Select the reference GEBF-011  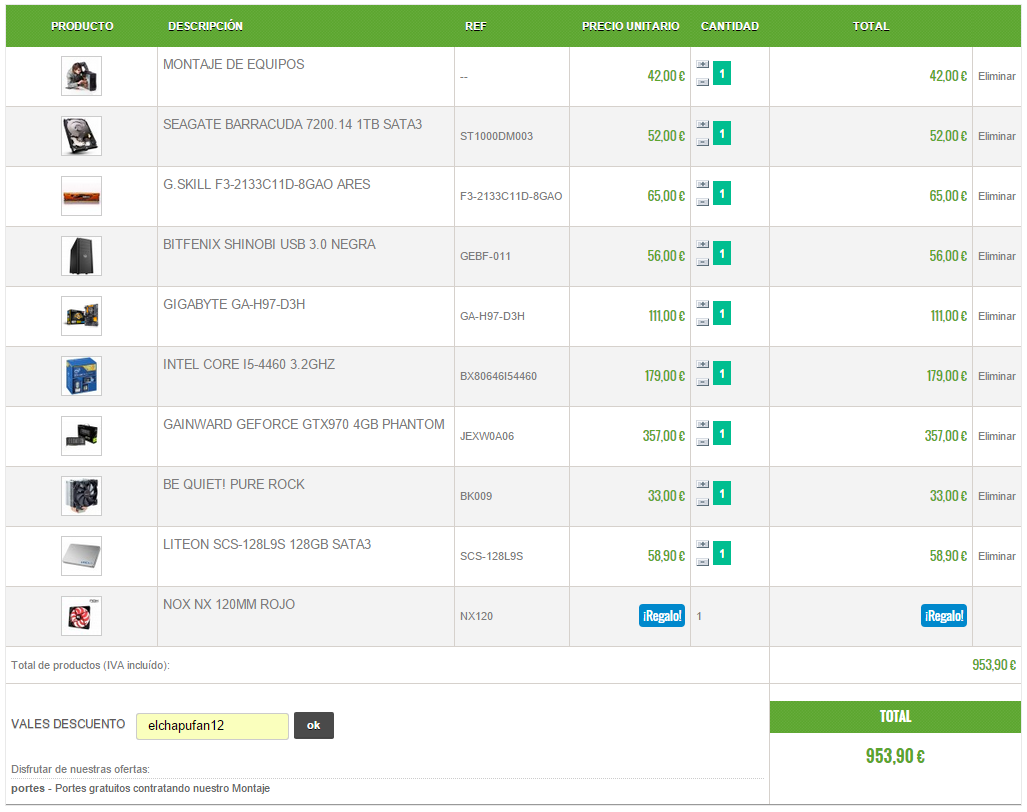click(x=485, y=256)
